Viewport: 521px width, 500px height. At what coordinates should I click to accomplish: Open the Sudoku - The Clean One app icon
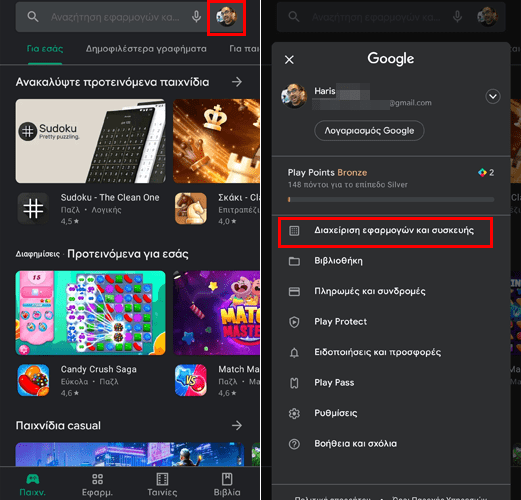click(33, 209)
